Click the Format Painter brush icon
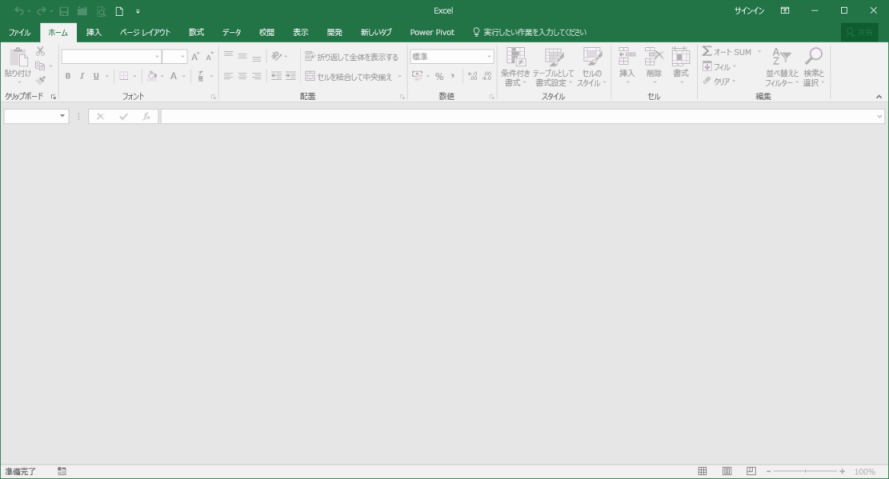Viewport: 889px width, 479px height. pos(40,80)
